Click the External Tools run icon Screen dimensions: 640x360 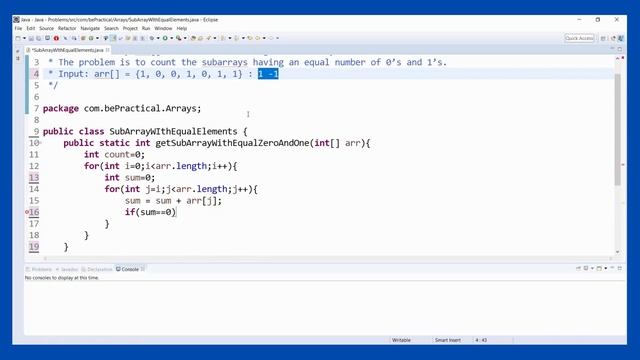pos(179,38)
